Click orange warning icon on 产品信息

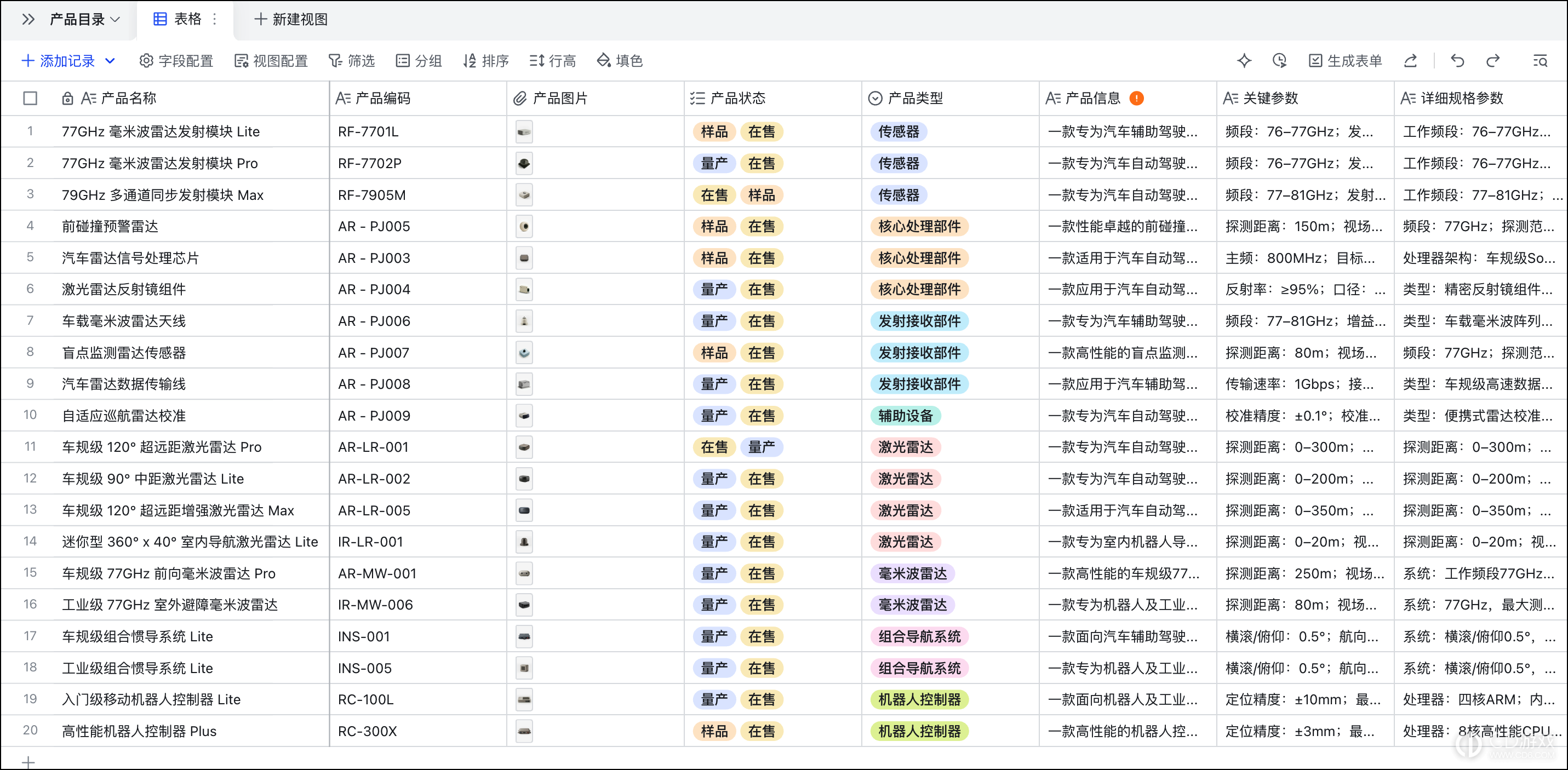pyautogui.click(x=1136, y=98)
